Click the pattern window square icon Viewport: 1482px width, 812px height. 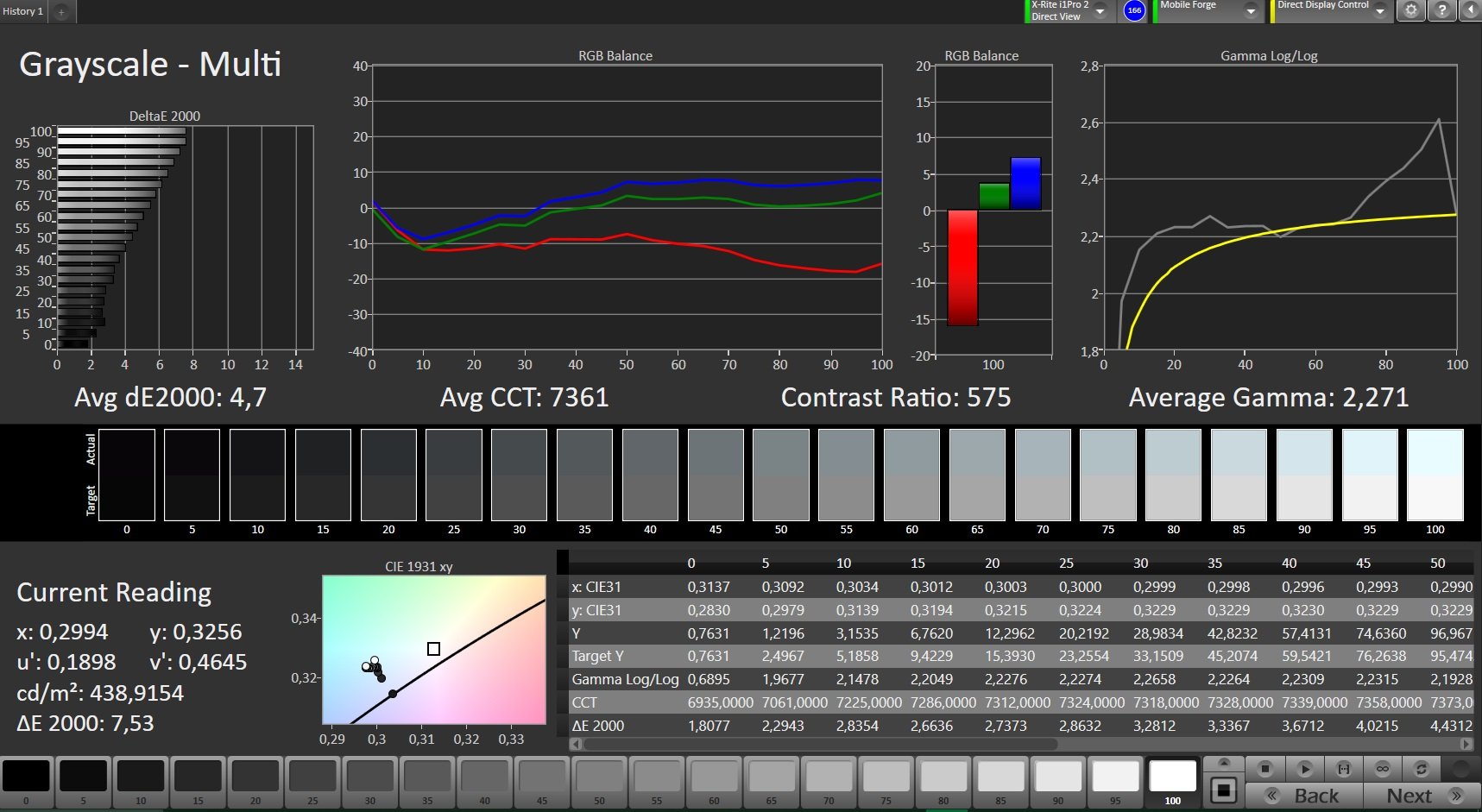point(1224,790)
